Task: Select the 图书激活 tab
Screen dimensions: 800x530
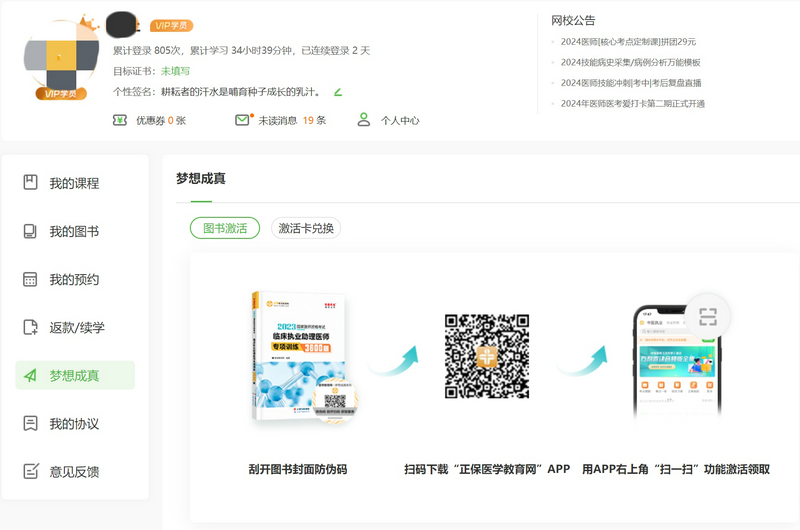Action: coord(225,228)
